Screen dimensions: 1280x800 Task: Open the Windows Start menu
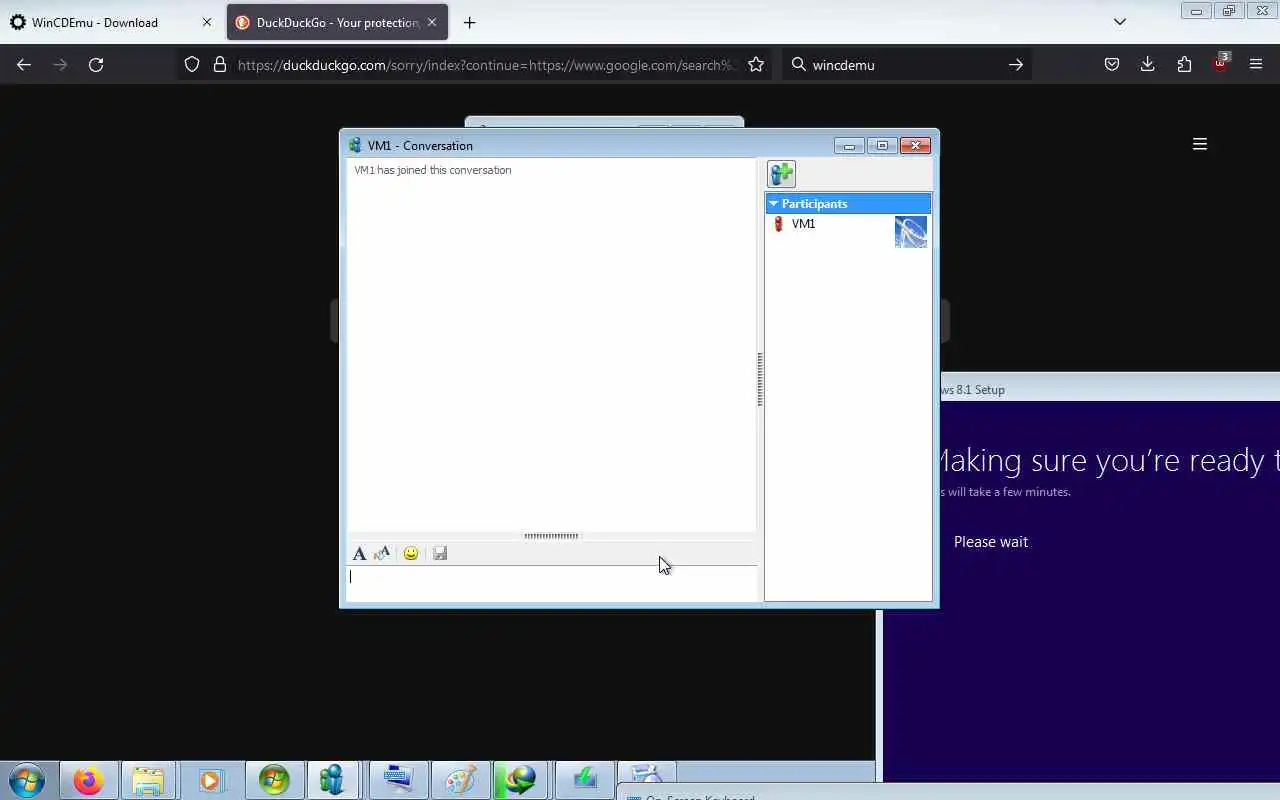coord(27,780)
